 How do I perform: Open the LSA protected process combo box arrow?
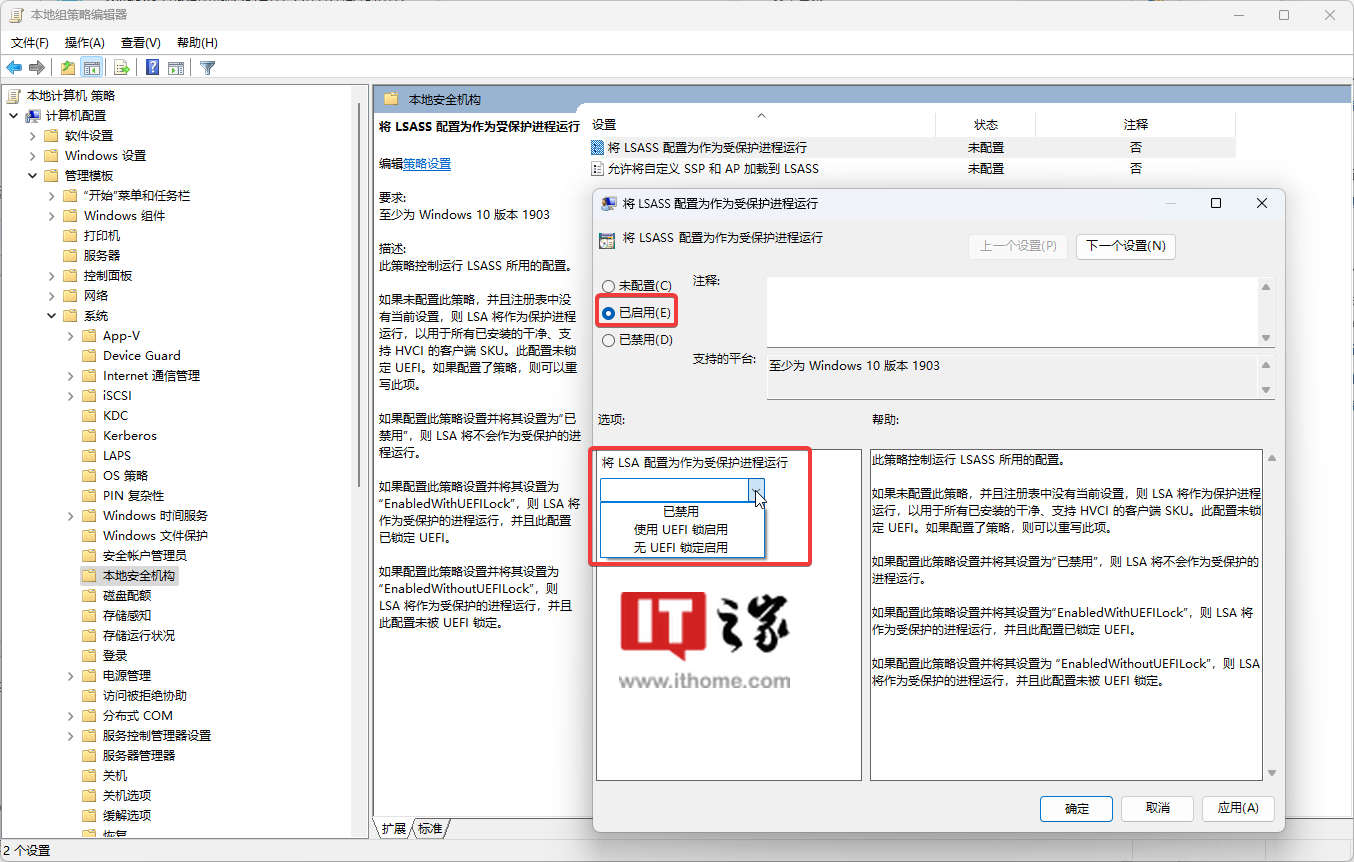757,489
